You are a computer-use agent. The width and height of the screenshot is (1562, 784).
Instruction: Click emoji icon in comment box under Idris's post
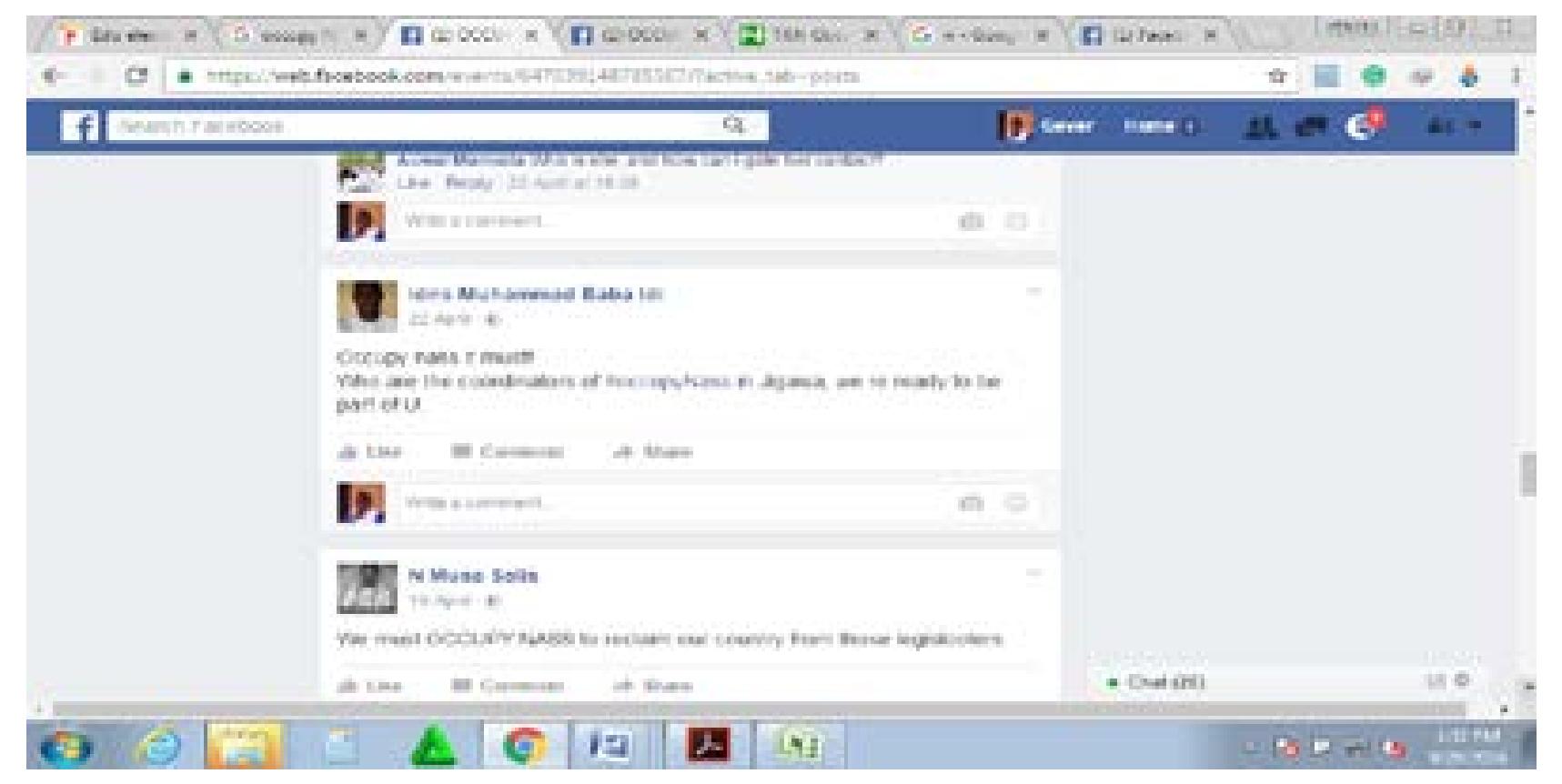[x=1016, y=503]
